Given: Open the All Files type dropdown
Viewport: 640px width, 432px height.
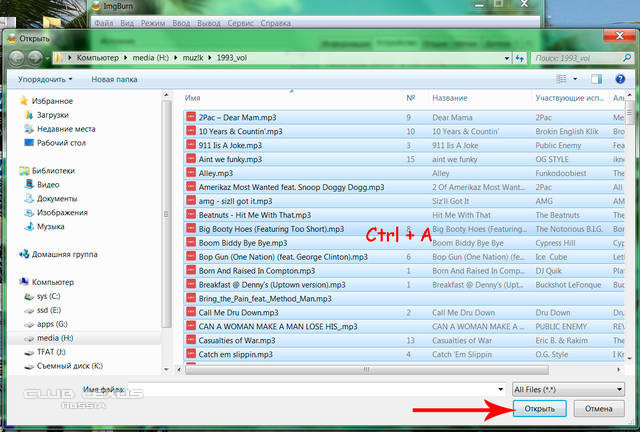Looking at the screenshot, I should (x=566, y=387).
